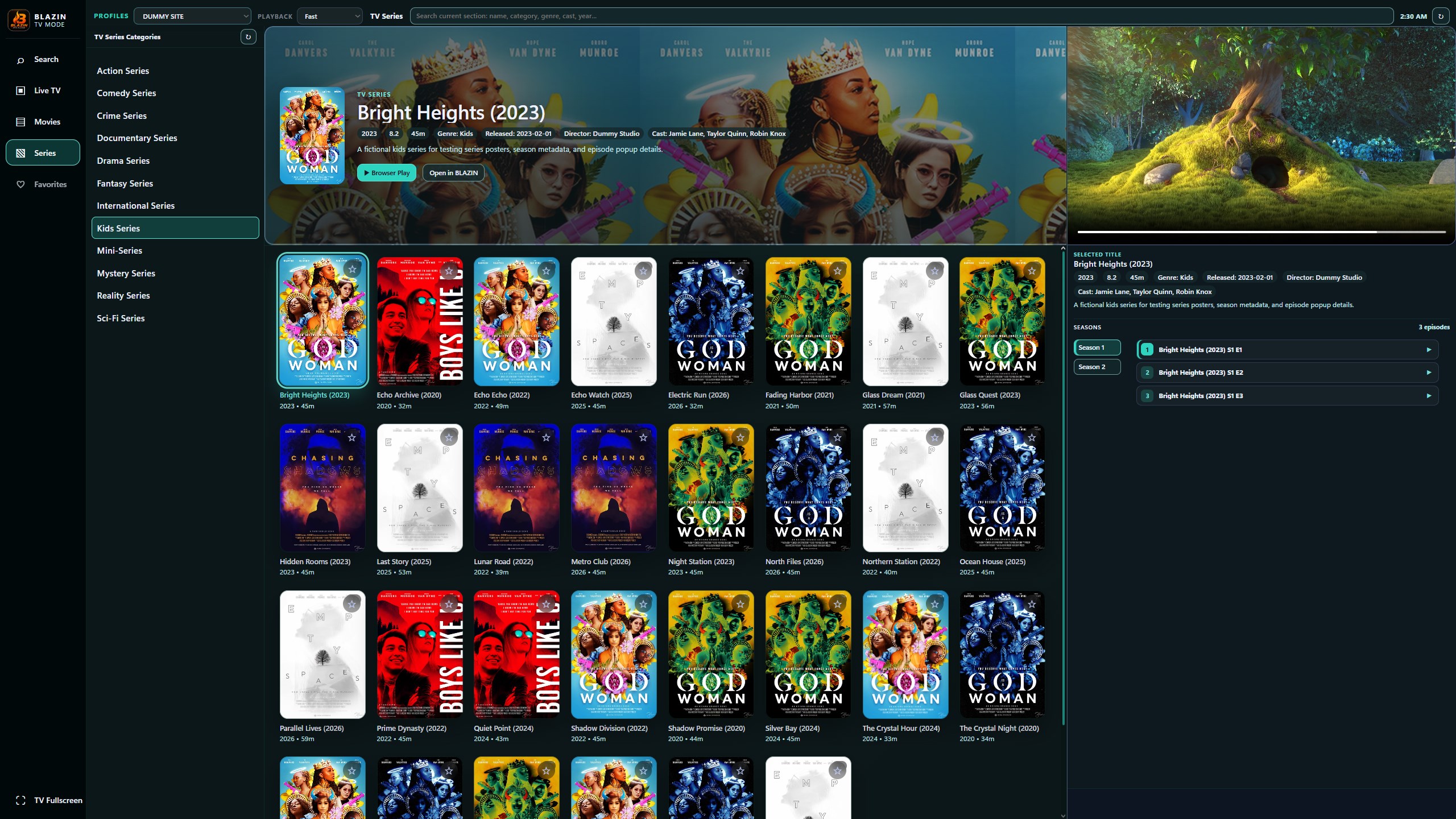The width and height of the screenshot is (1456, 819).
Task: Choose Documentary Series category
Action: click(x=175, y=138)
